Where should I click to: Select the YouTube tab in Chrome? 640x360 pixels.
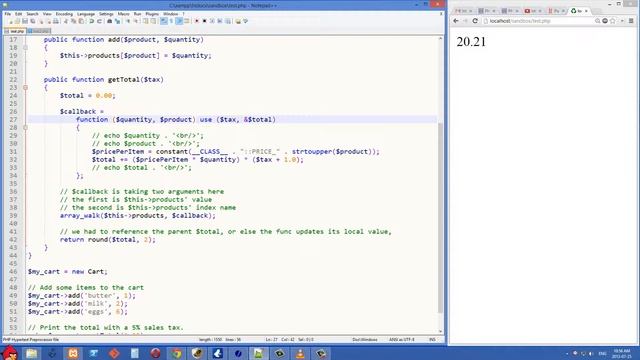point(532,11)
